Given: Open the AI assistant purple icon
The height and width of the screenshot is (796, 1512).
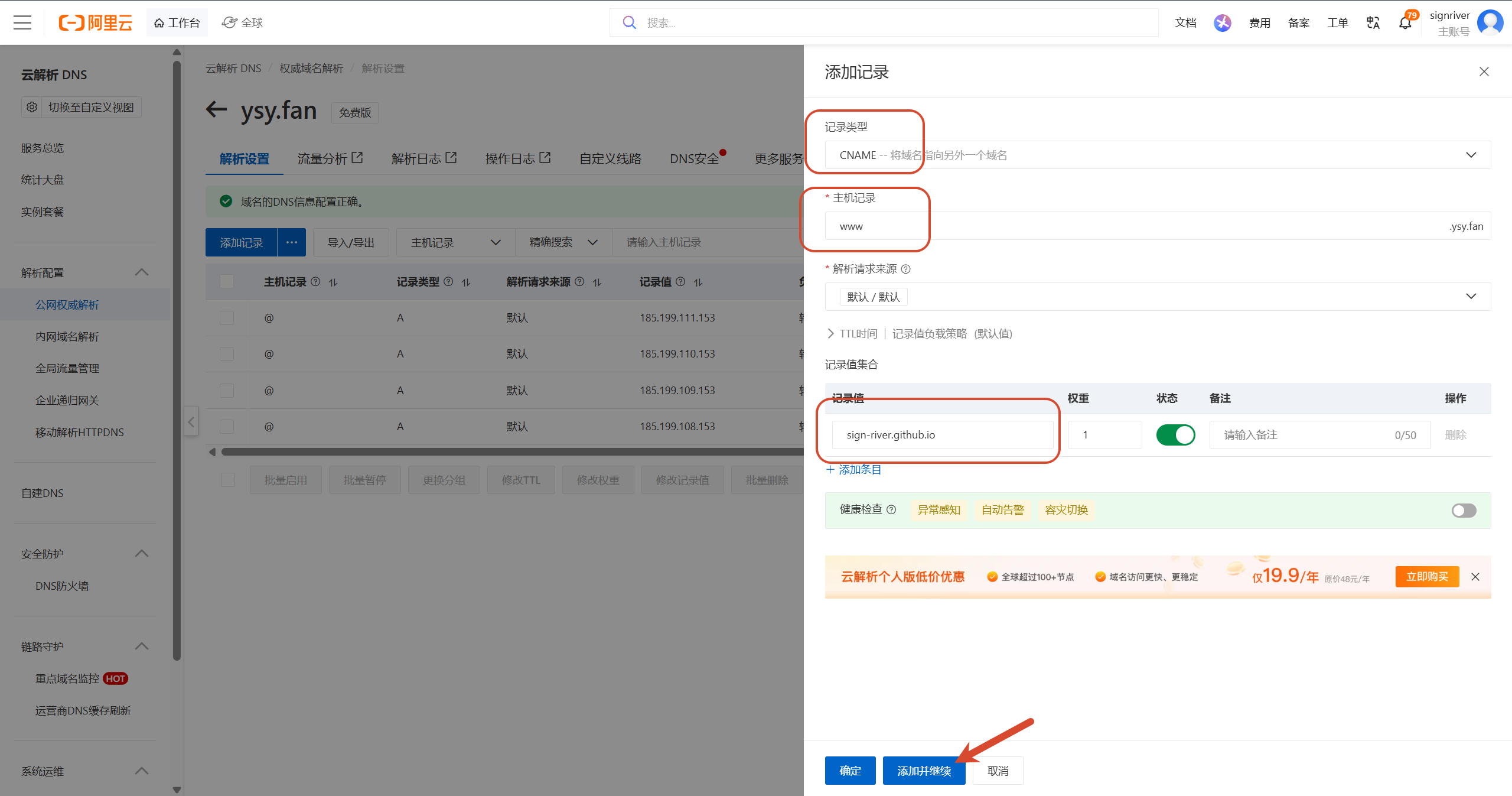Looking at the screenshot, I should point(1223,22).
